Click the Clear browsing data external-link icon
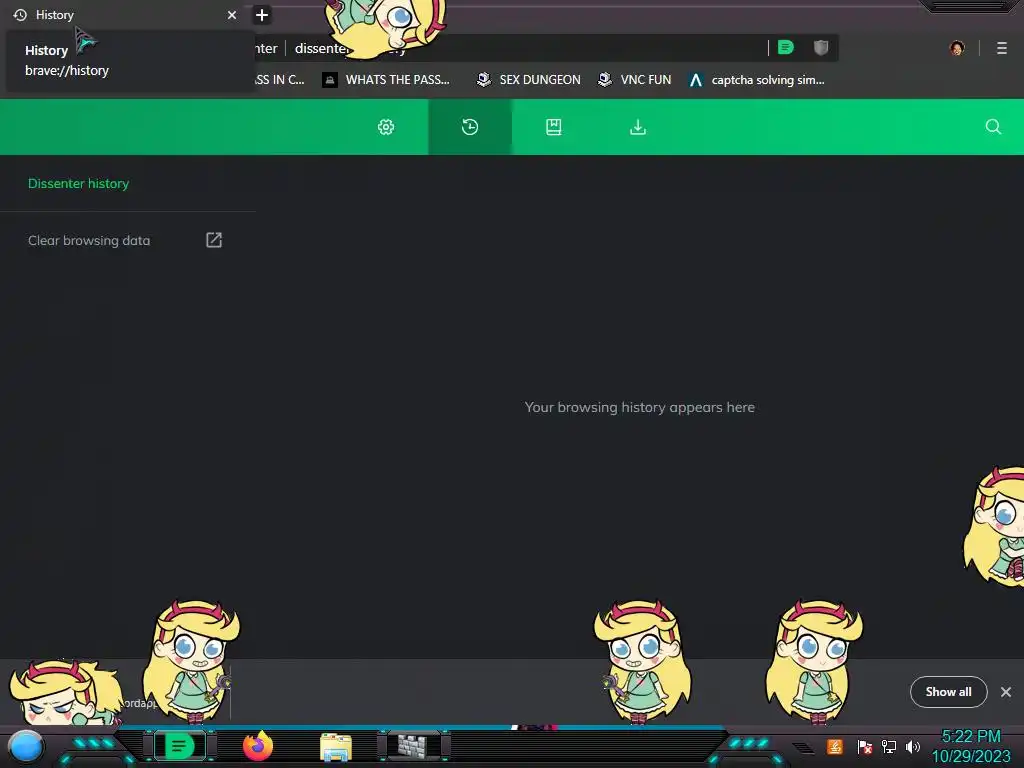Screen dimensions: 1024x768 tap(214, 240)
